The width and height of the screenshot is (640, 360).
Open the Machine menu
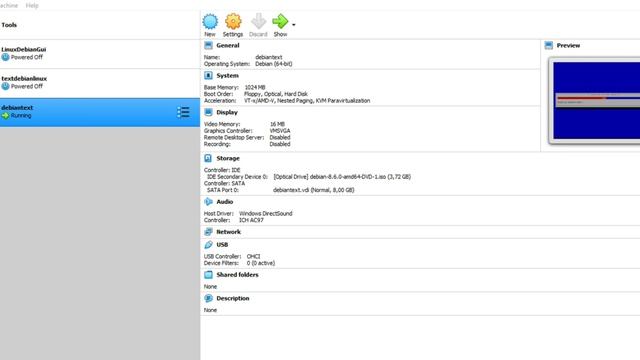click(9, 5)
